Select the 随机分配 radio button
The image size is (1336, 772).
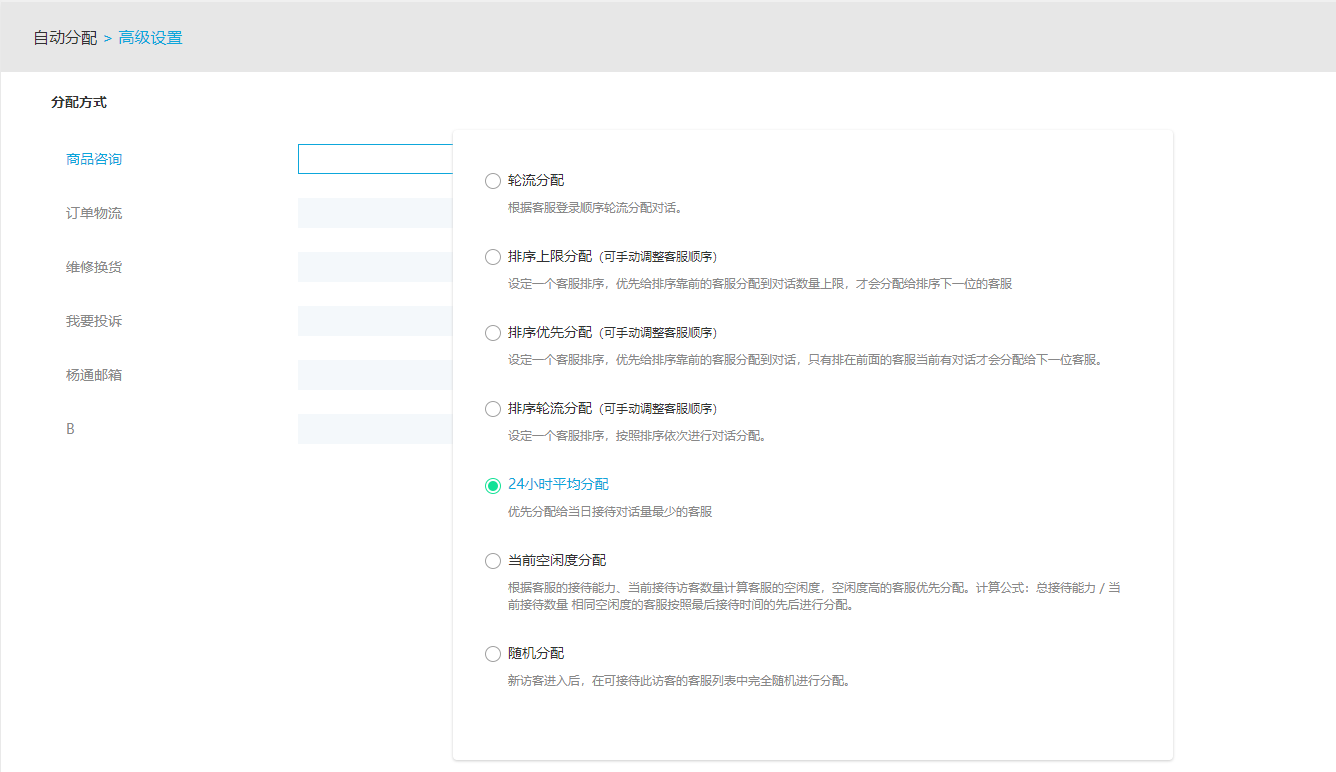492,654
